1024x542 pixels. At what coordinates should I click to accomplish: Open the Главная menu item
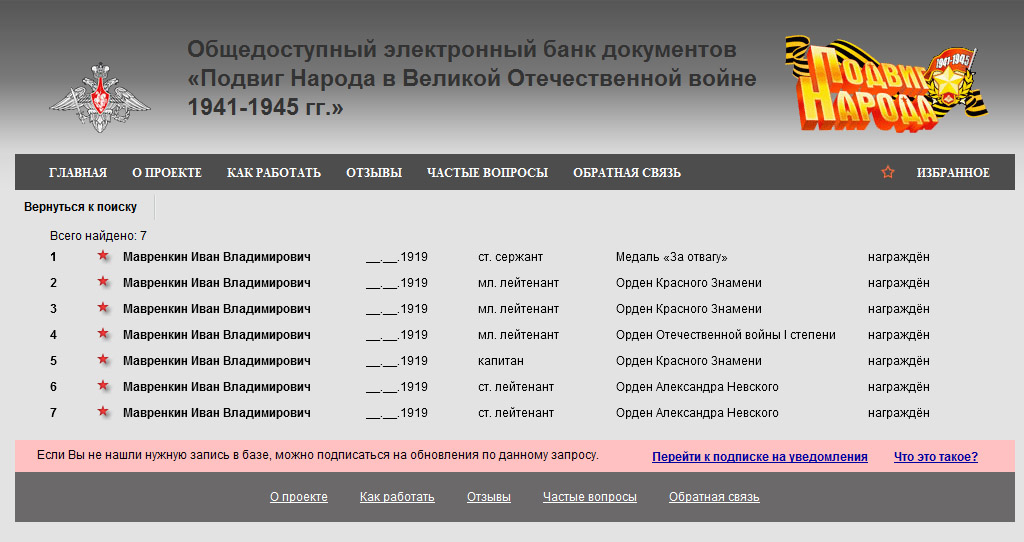[x=77, y=173]
